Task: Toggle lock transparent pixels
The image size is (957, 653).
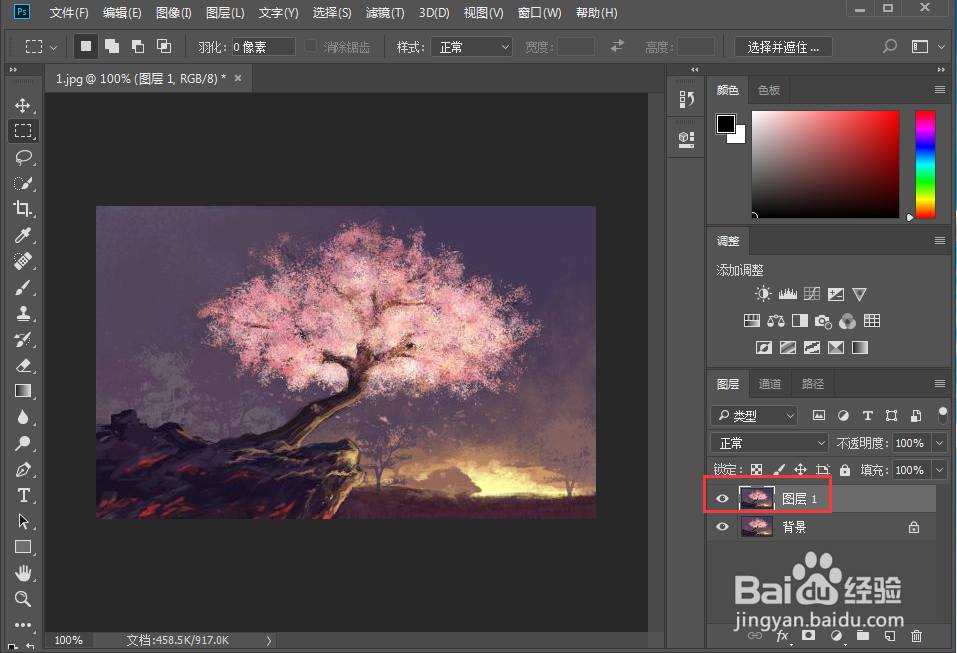Action: 756,470
